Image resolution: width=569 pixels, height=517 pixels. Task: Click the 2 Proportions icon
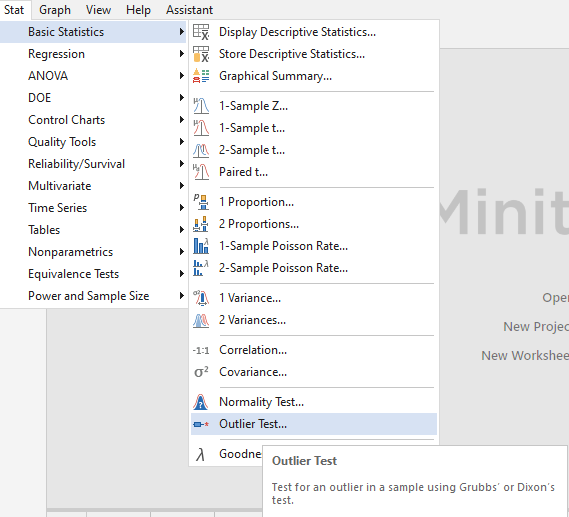click(x=201, y=224)
